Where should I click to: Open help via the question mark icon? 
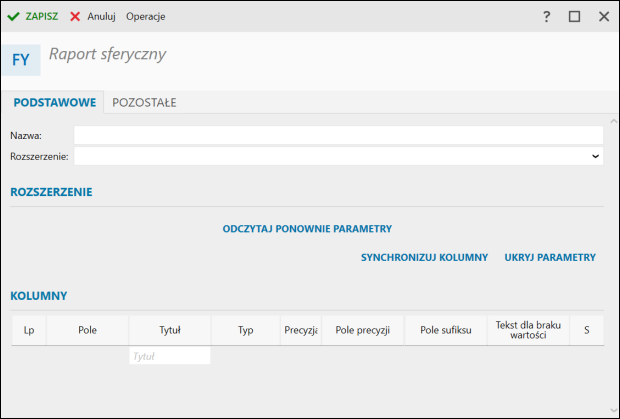point(546,17)
